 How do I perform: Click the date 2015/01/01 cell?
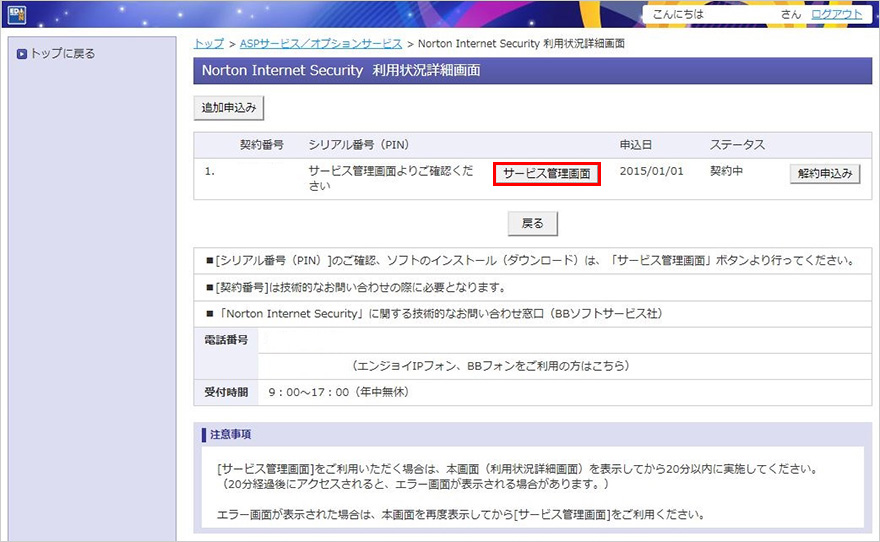pos(652,171)
